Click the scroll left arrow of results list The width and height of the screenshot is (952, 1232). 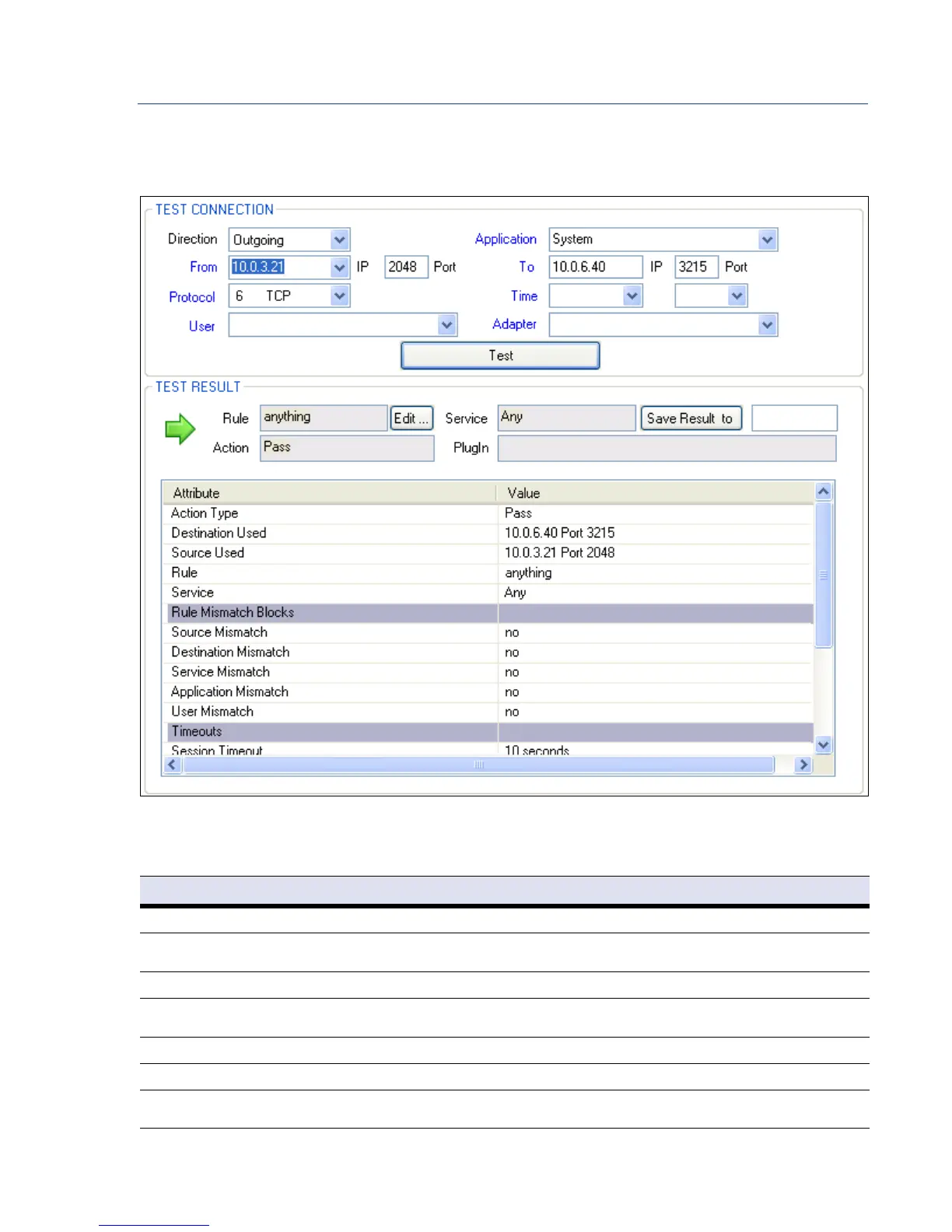click(x=173, y=765)
